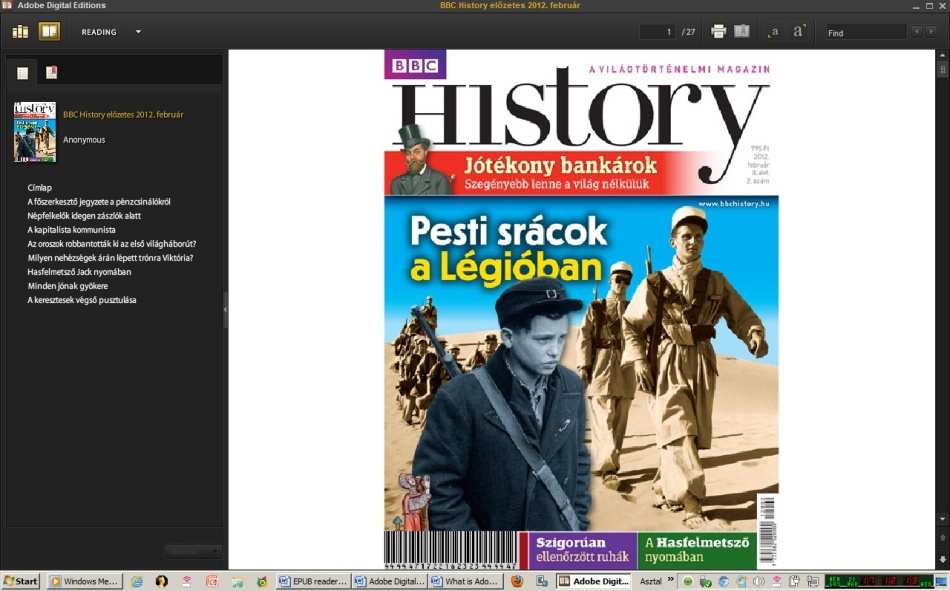Click the 'Szigorúan ellenőrzött ruhák' purple box
Image resolution: width=950 pixels, height=591 pixels.
coord(582,550)
